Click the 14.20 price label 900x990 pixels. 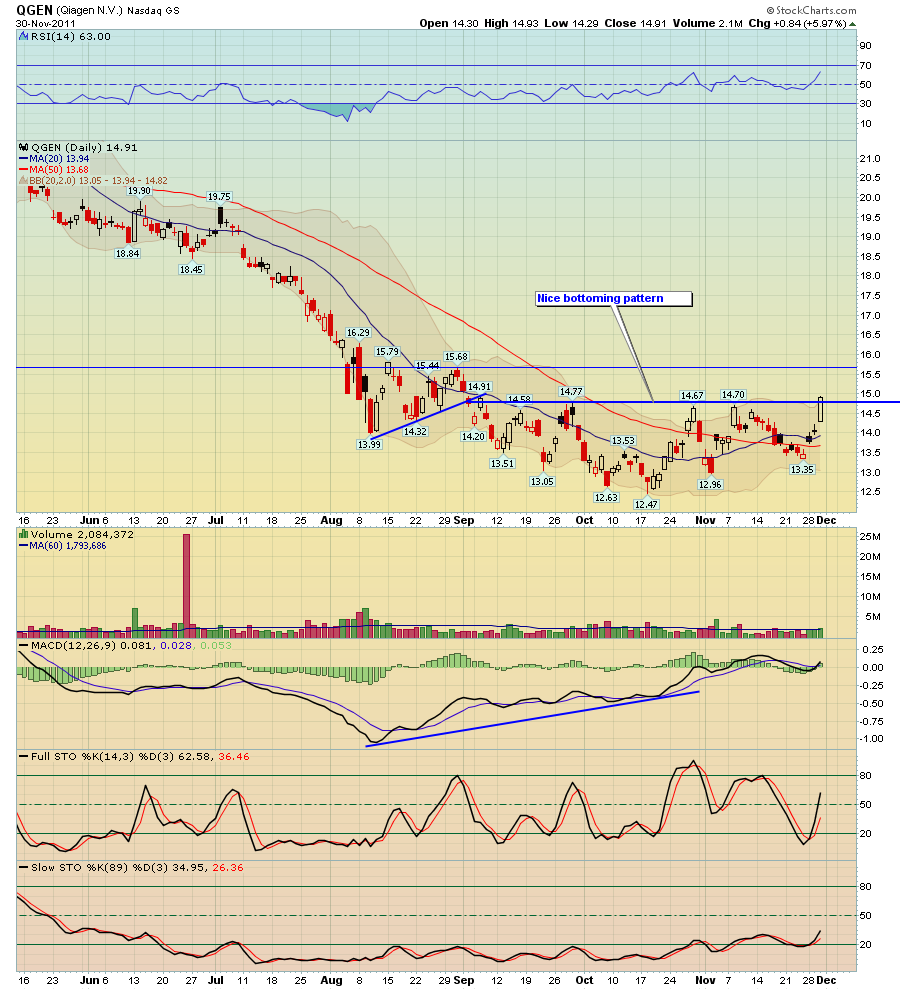(473, 437)
